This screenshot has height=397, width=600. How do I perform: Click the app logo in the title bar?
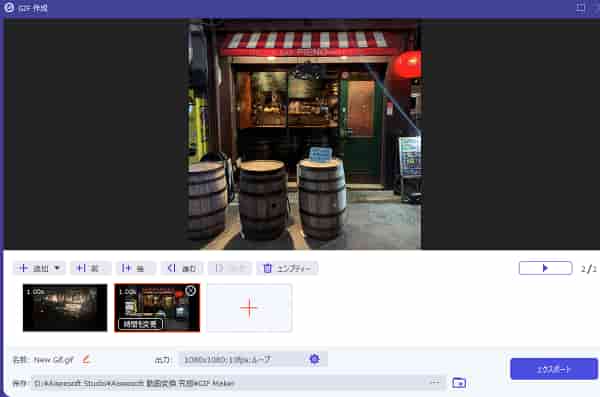pyautogui.click(x=9, y=7)
